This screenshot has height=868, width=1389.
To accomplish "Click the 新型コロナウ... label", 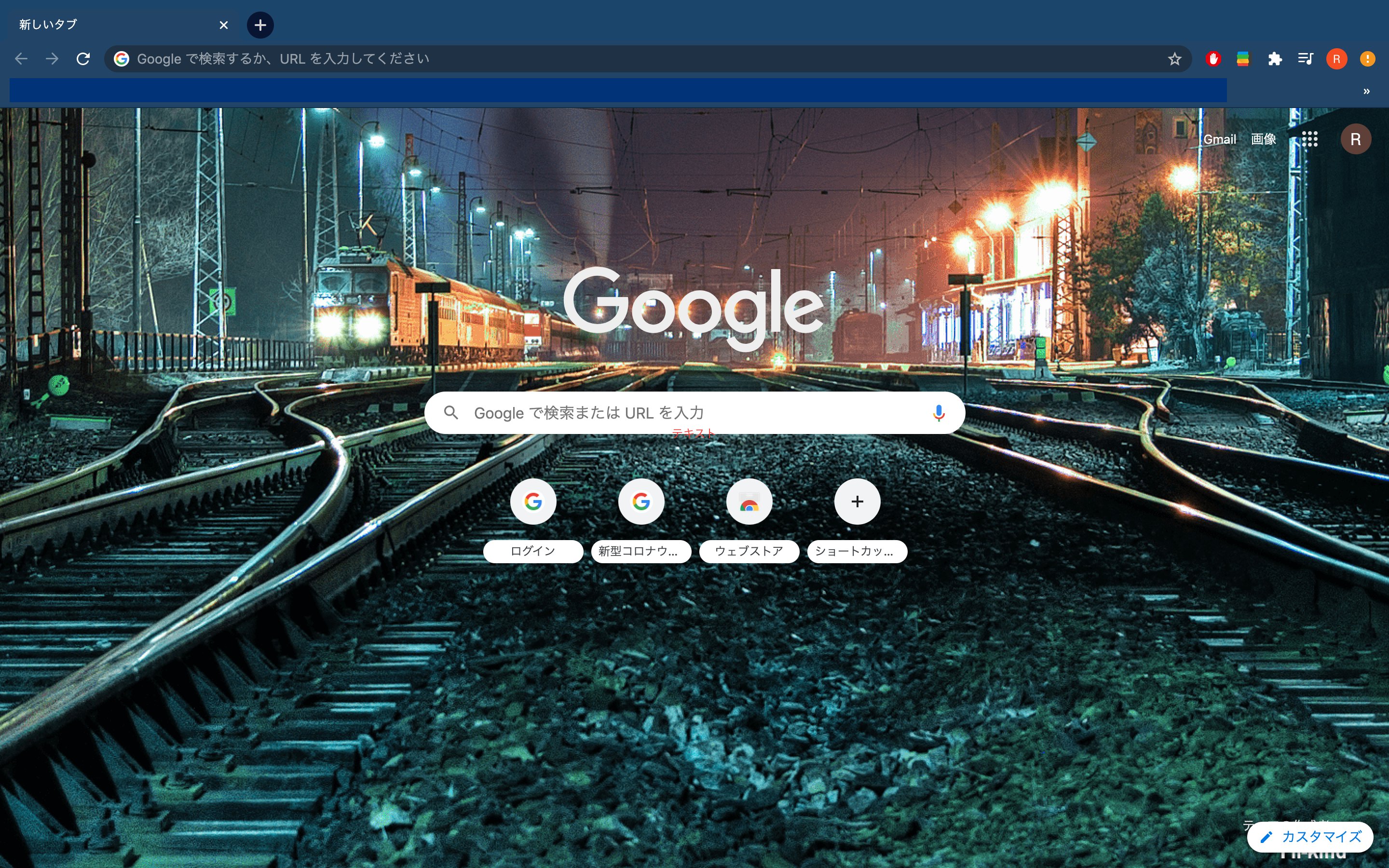I will [x=641, y=551].
